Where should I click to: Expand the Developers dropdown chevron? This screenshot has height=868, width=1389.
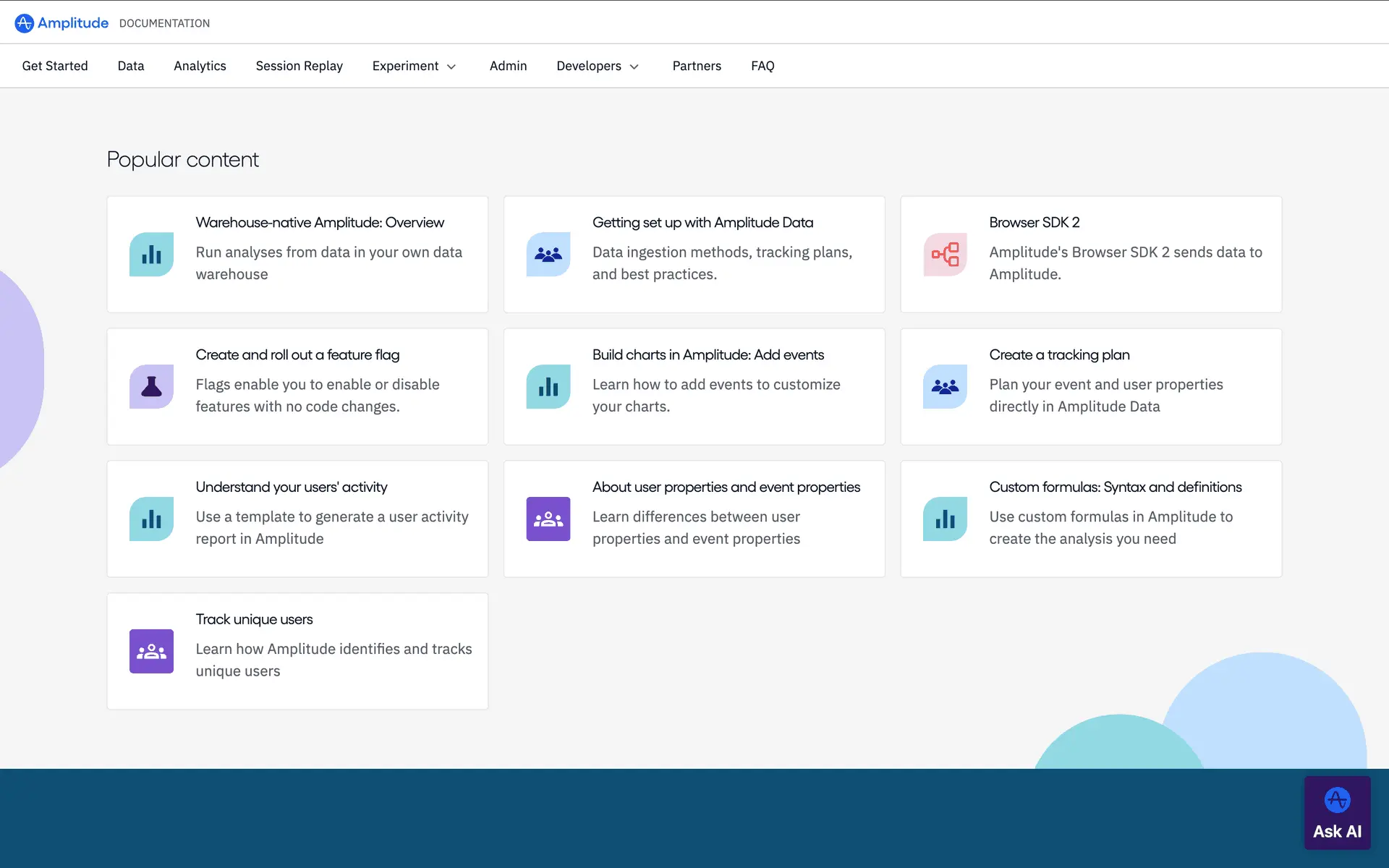[x=634, y=67]
